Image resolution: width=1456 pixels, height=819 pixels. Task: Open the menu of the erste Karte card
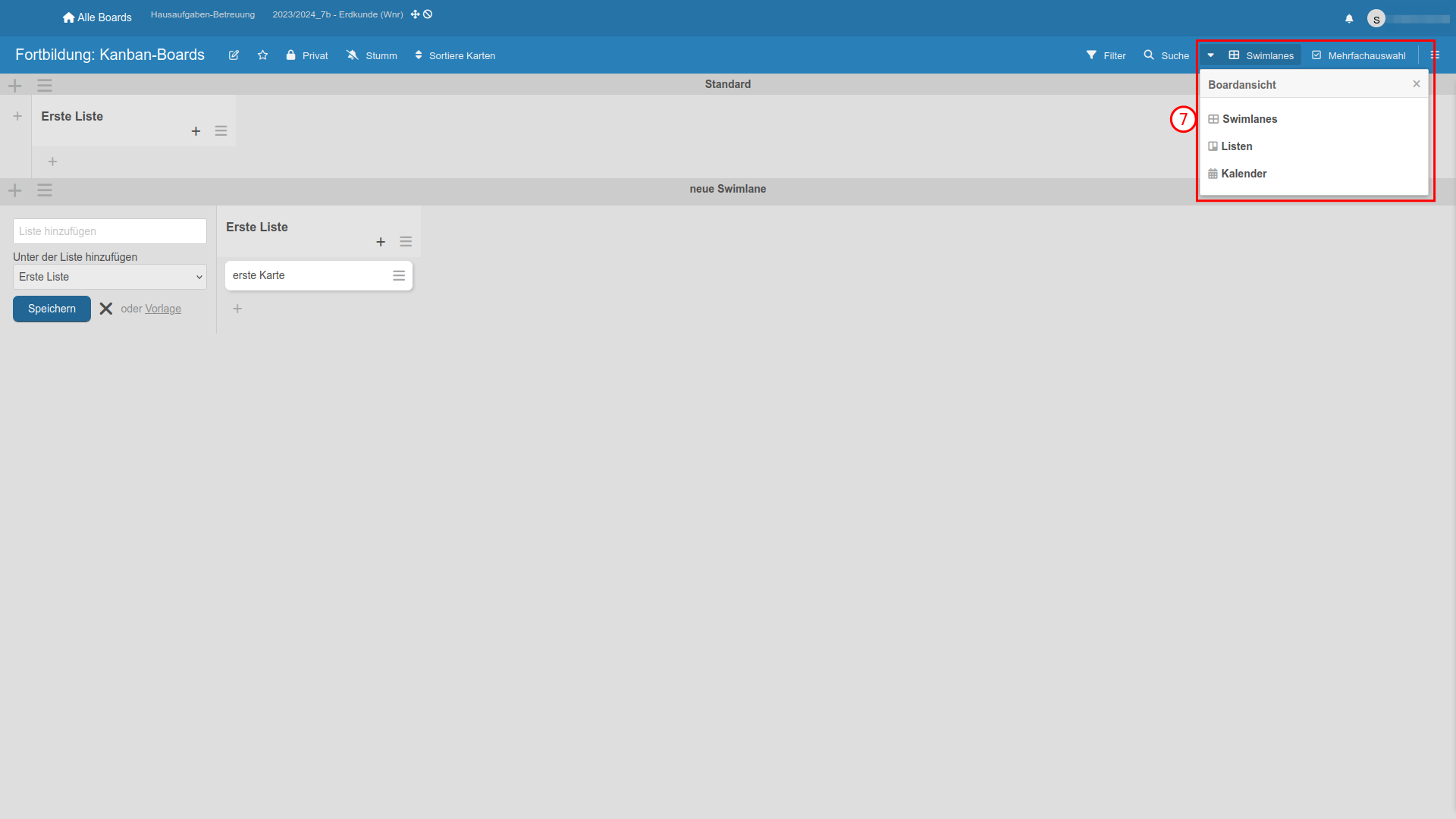(399, 276)
